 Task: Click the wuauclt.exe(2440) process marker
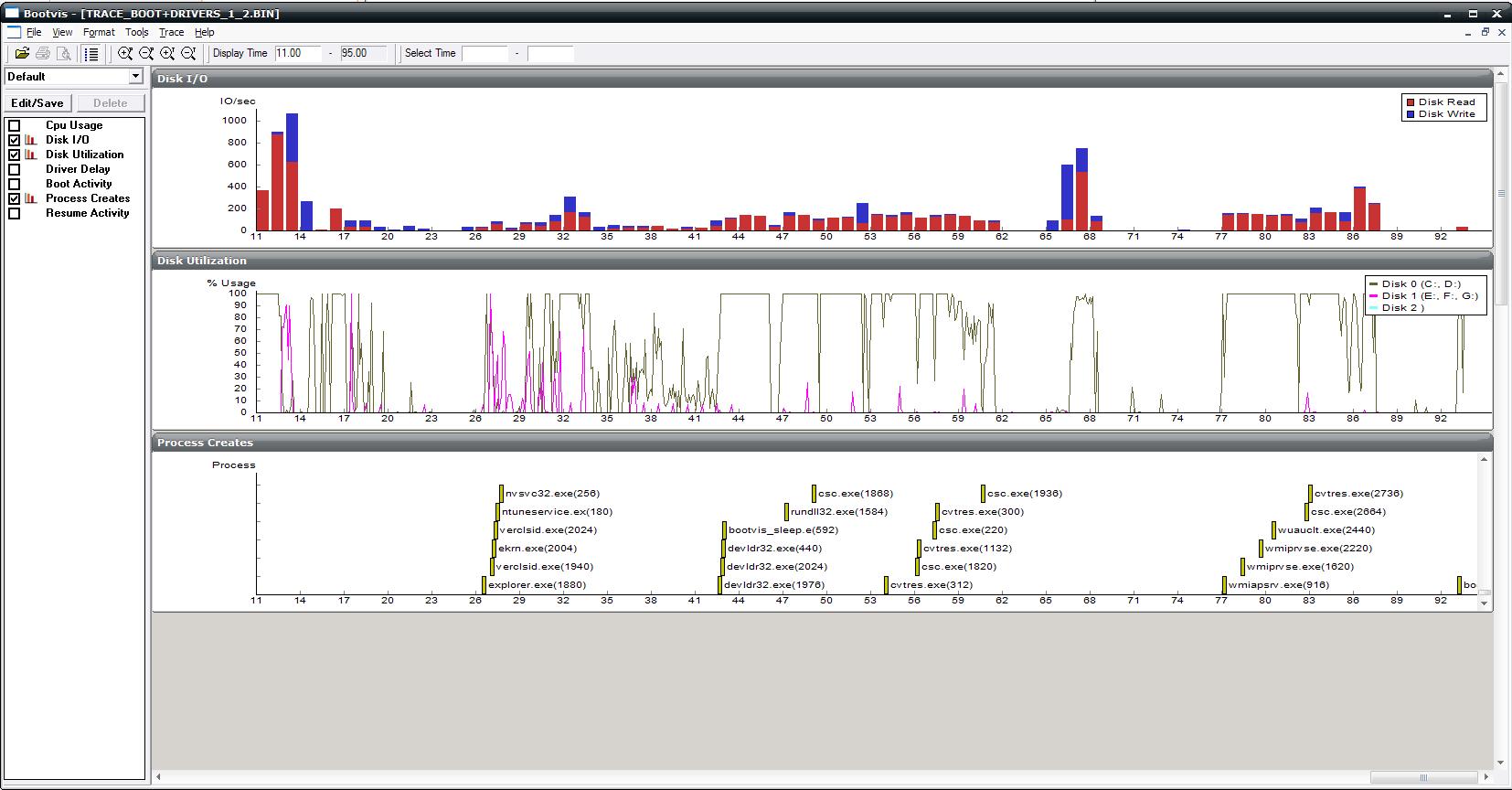coord(1273,530)
